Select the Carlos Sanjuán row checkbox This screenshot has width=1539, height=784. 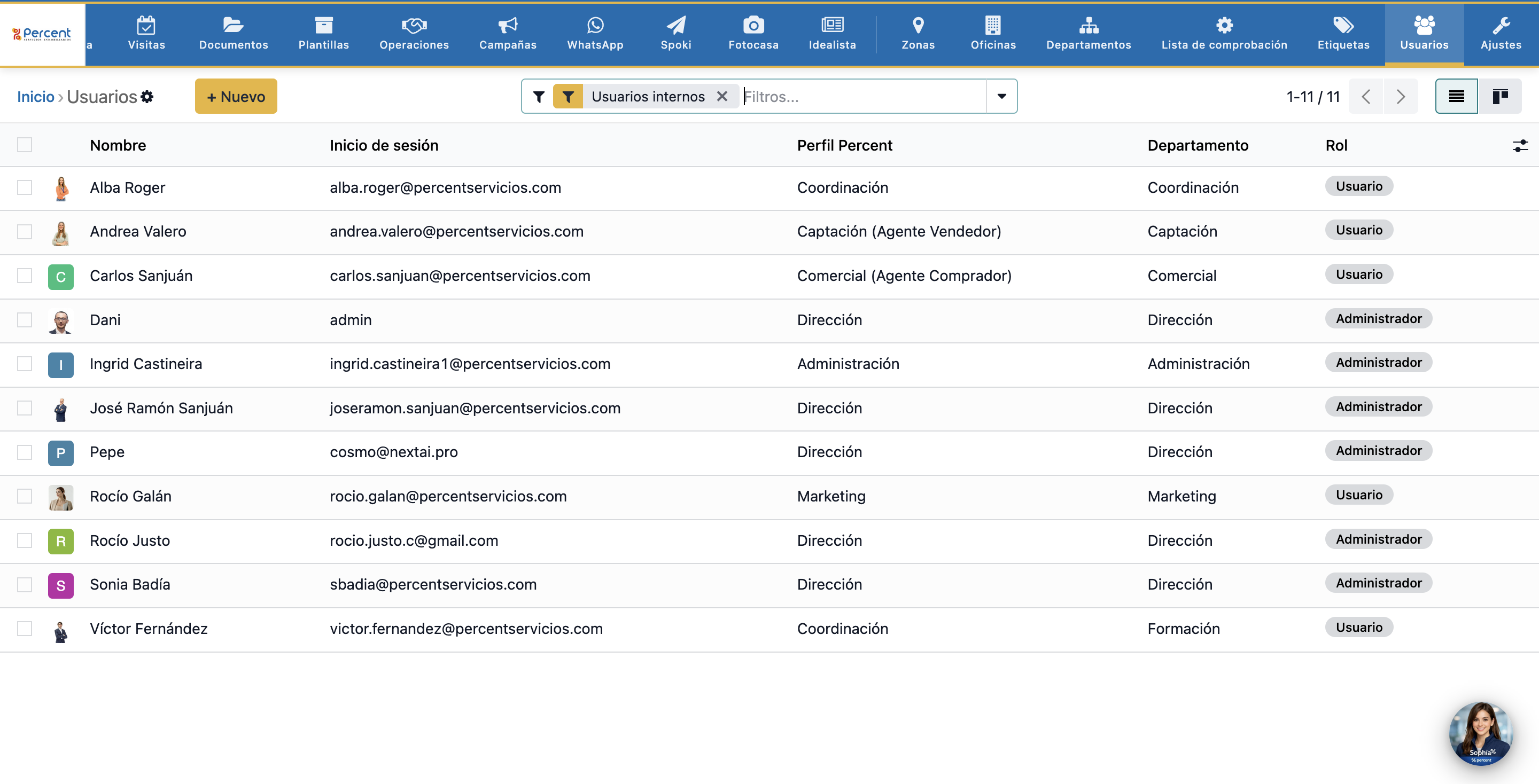point(25,276)
